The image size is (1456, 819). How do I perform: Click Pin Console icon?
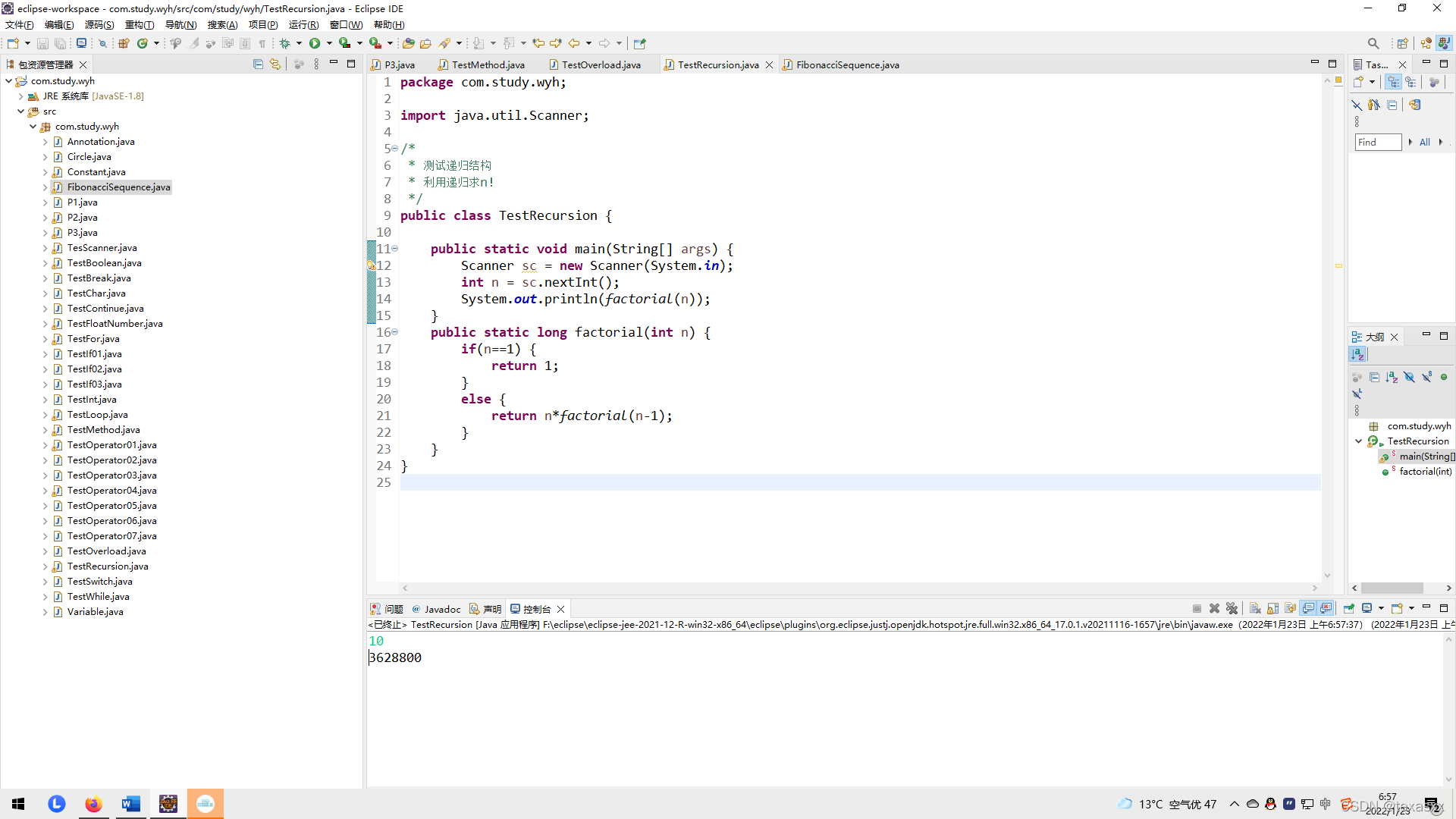tap(1349, 608)
